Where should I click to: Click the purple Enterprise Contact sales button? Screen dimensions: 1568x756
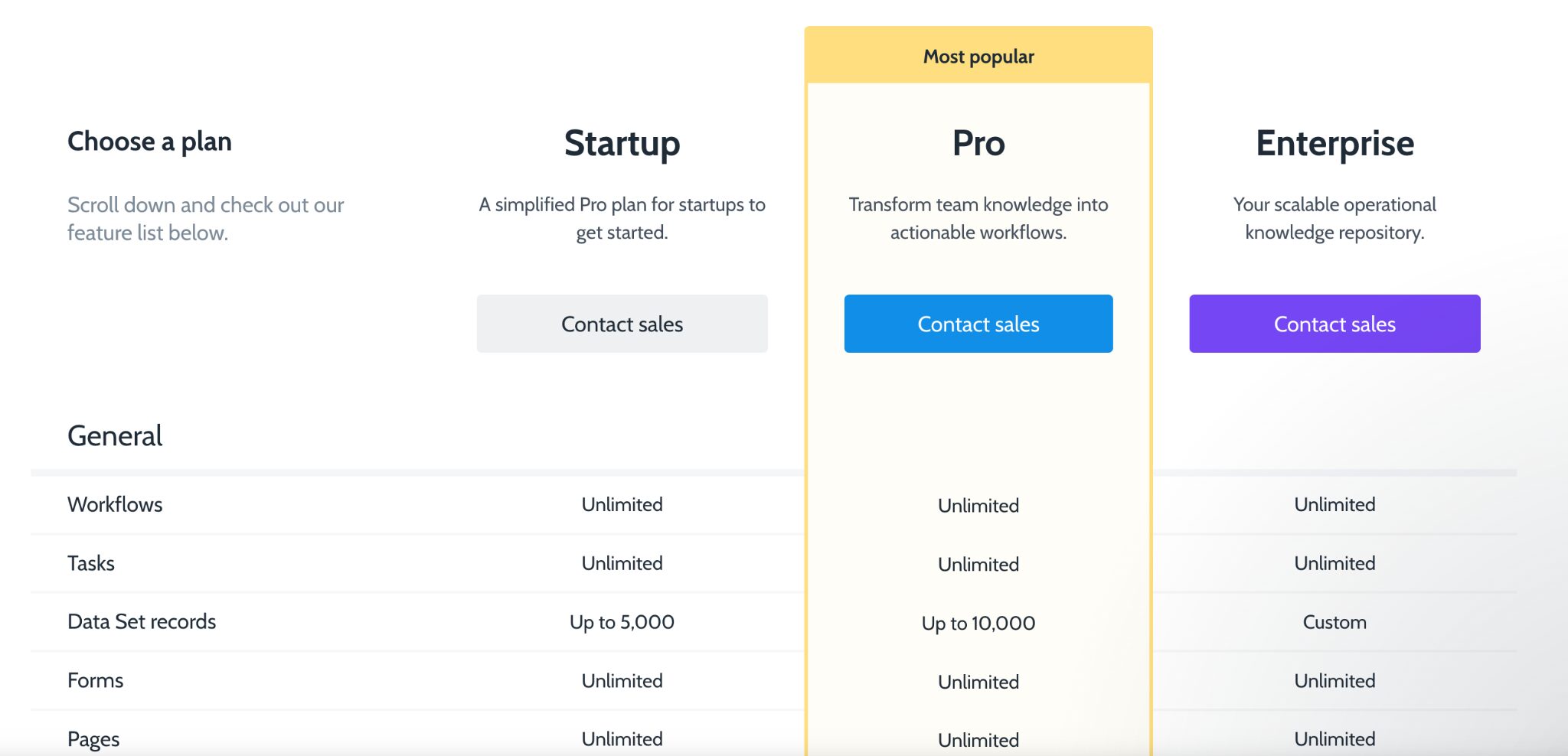(1334, 324)
